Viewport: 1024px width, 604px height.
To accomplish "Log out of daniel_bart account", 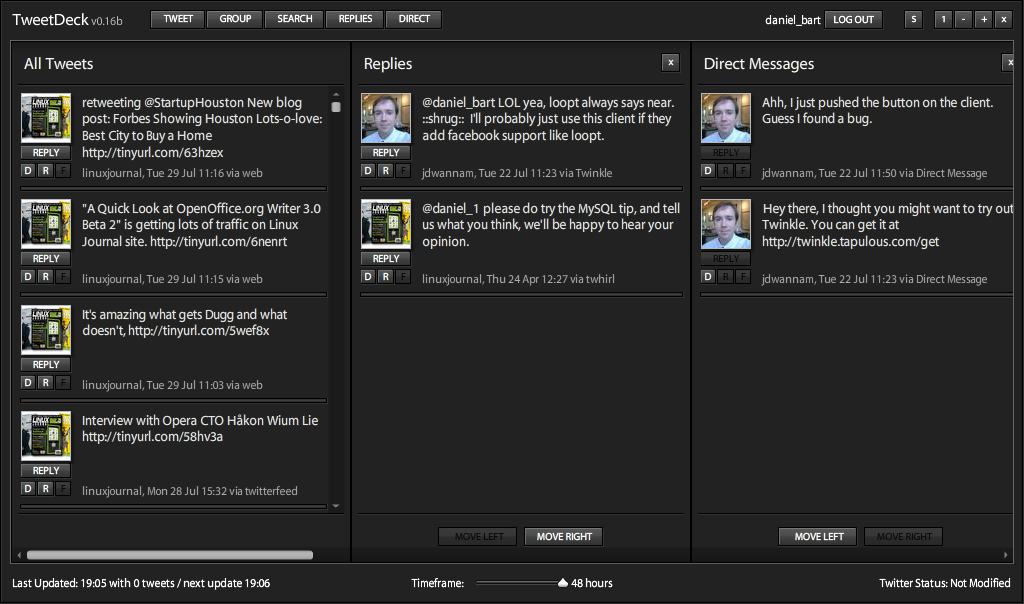I will click(854, 20).
